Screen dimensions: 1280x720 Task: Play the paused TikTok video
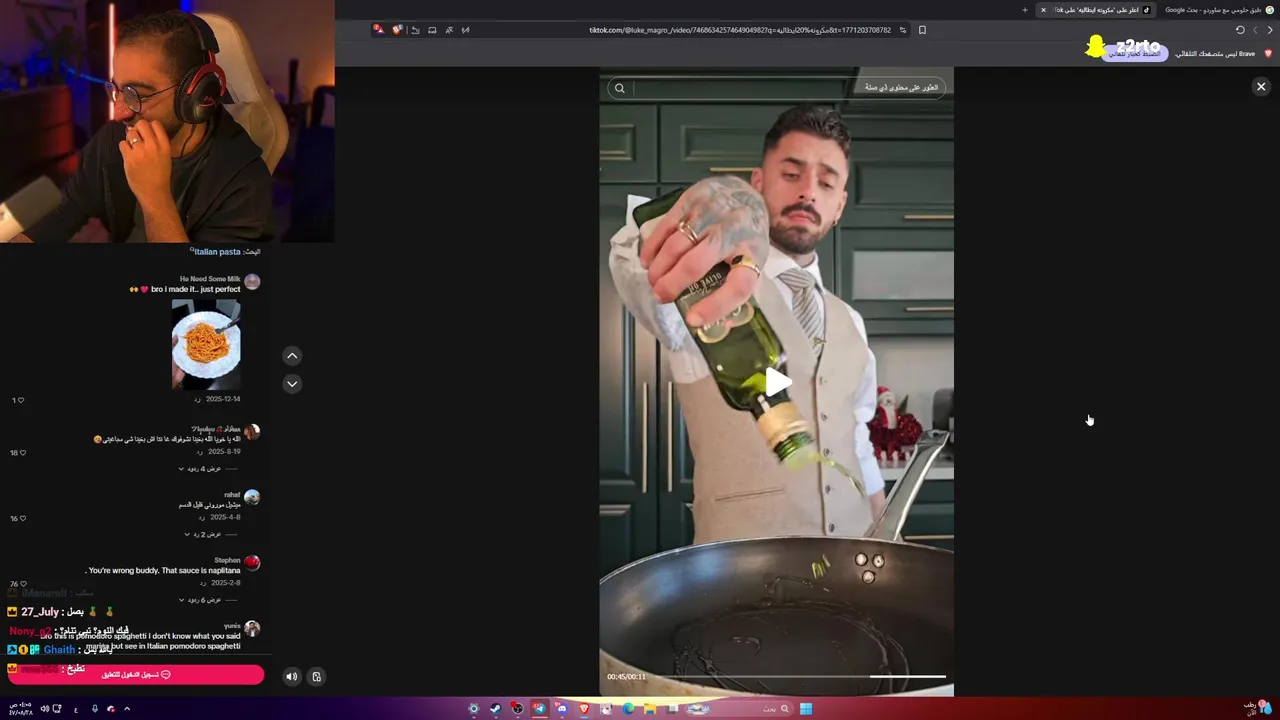tap(777, 381)
